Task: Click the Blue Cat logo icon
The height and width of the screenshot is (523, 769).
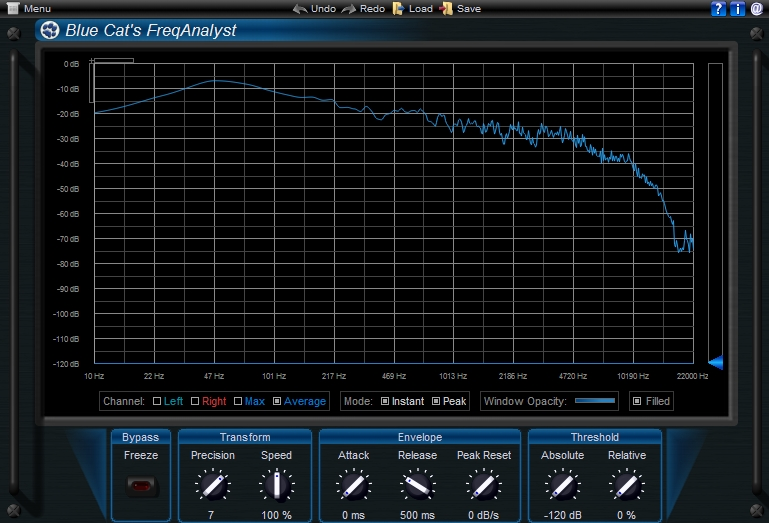Action: (x=50, y=30)
